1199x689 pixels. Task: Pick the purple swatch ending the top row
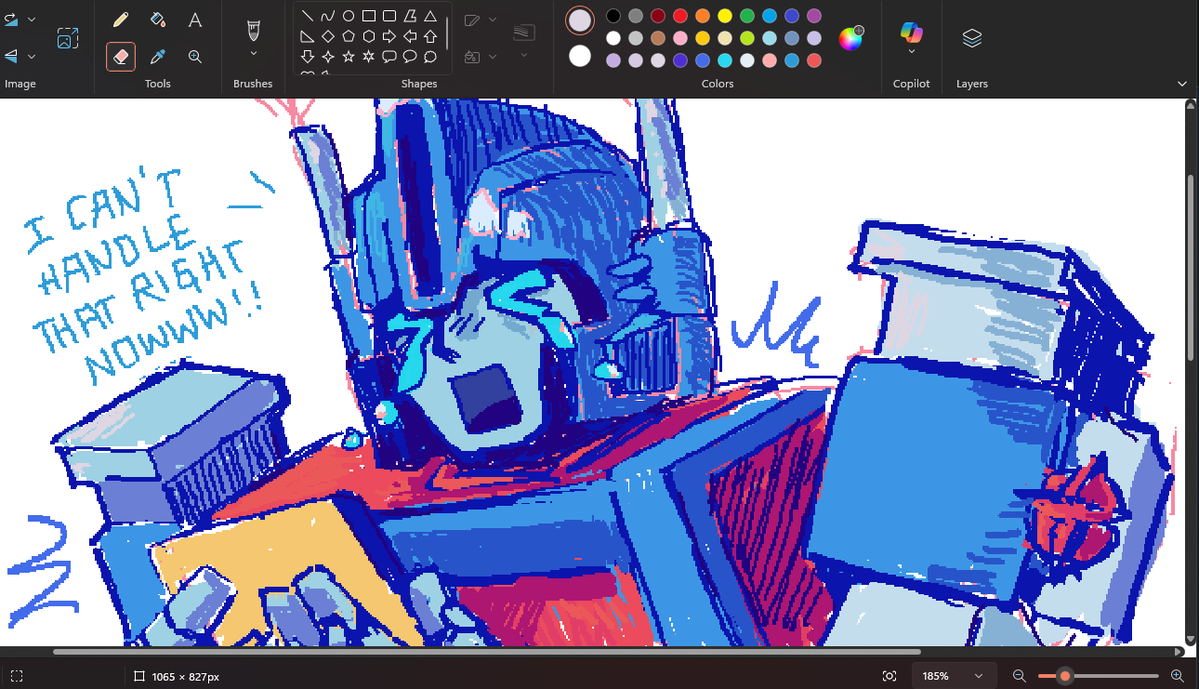(x=814, y=15)
